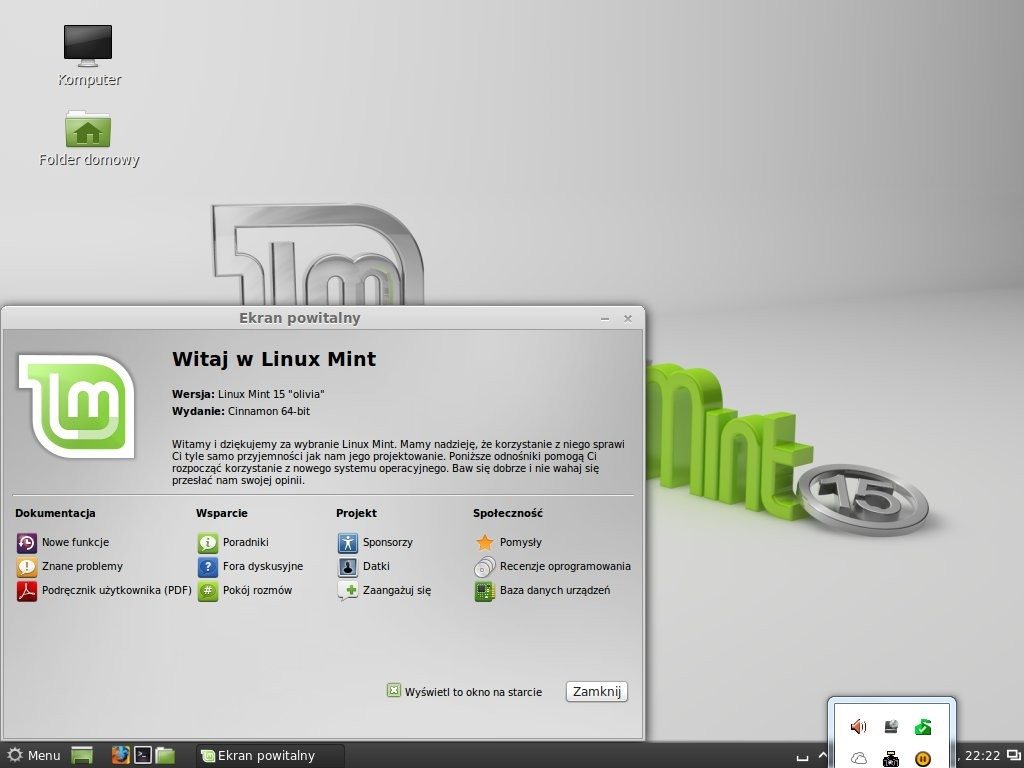Click the Fora dyskusyjne question mark icon
Screen dimensions: 1024x768
[x=208, y=566]
